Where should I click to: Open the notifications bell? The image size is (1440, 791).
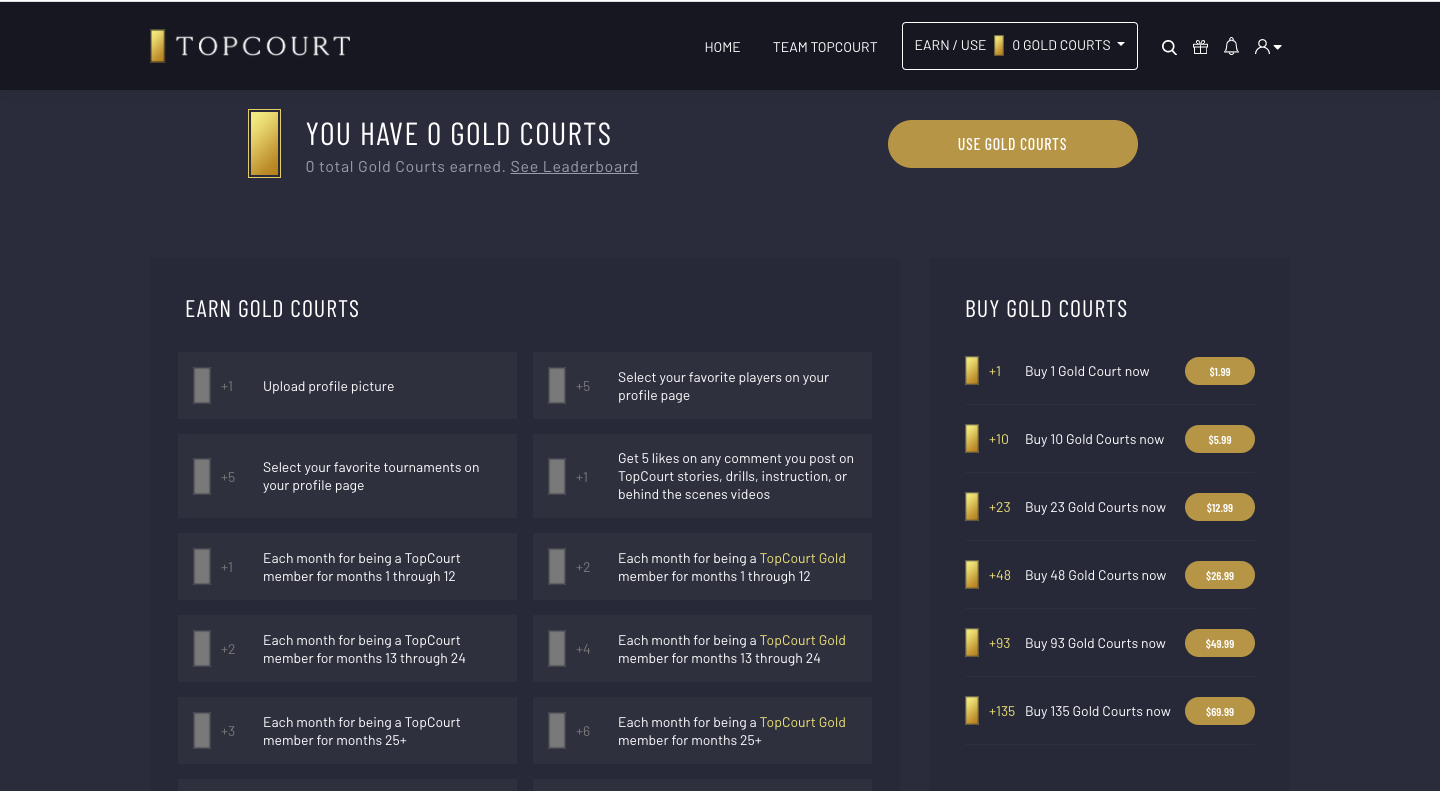pos(1231,47)
